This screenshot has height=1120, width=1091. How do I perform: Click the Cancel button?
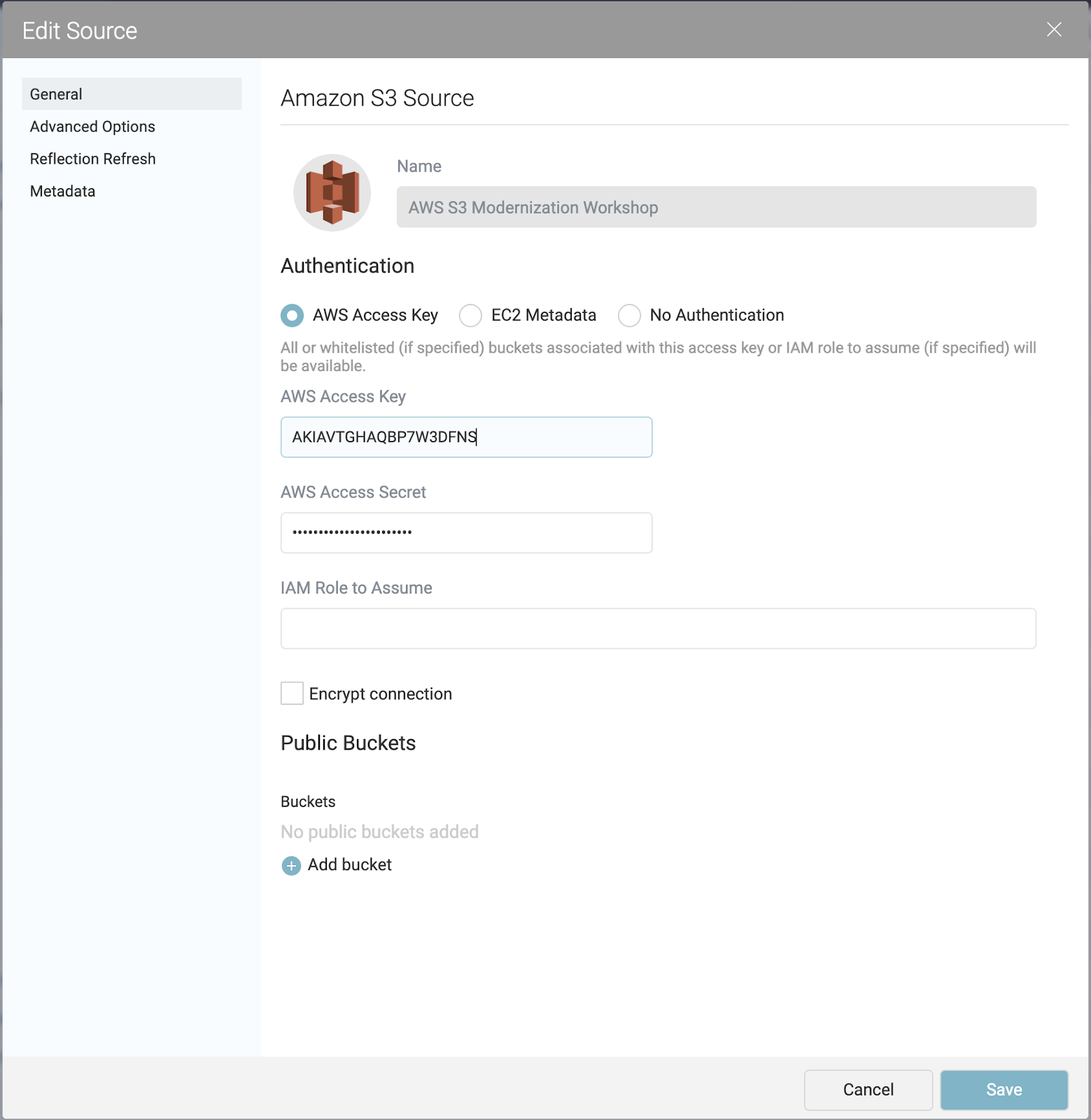868,1090
